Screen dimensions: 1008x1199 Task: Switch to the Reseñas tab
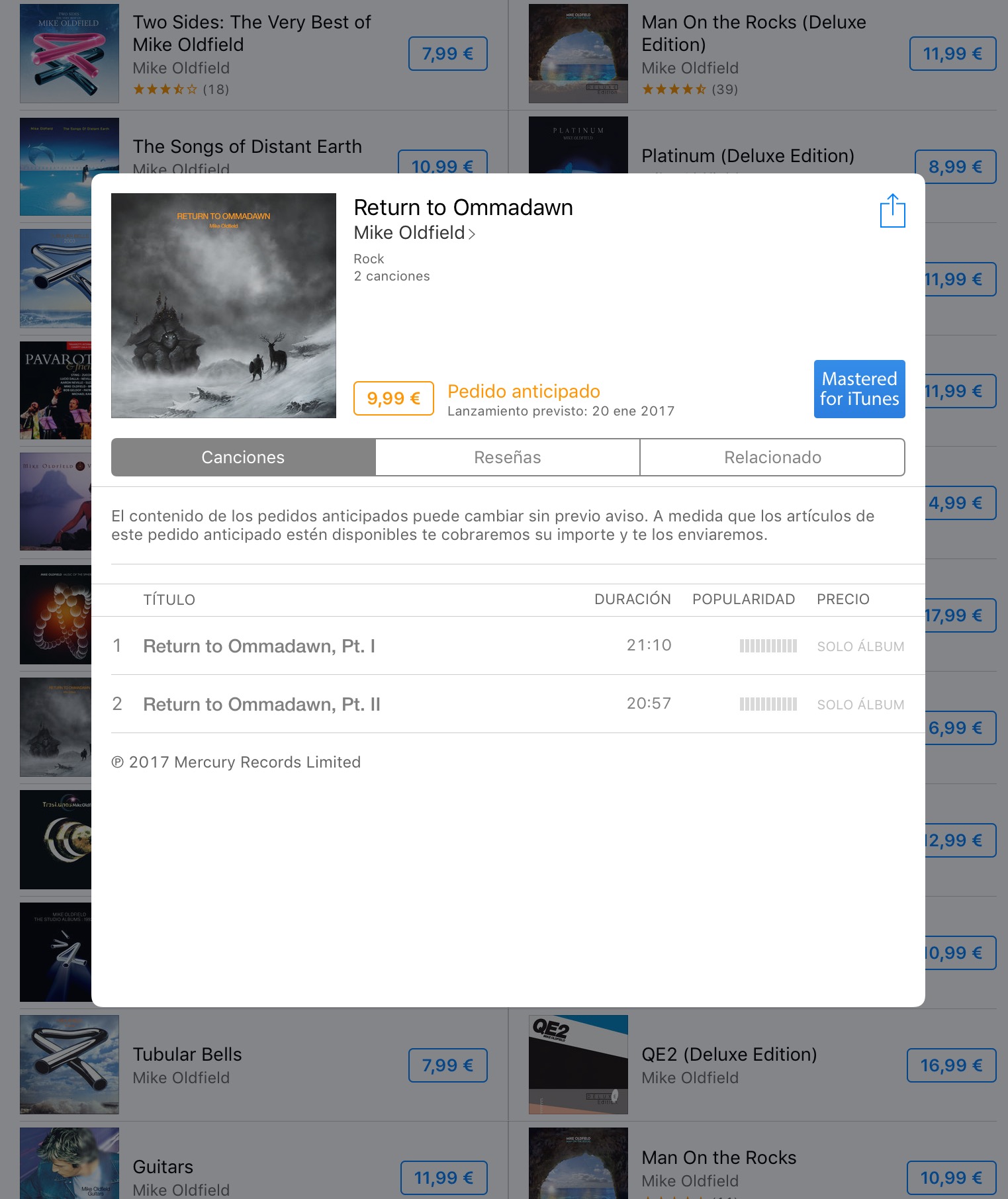pos(508,457)
